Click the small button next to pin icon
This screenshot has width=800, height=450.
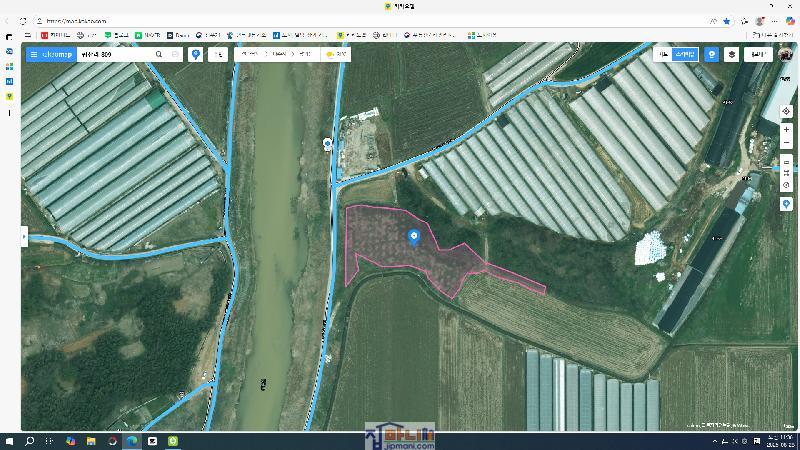pyautogui.click(x=218, y=54)
